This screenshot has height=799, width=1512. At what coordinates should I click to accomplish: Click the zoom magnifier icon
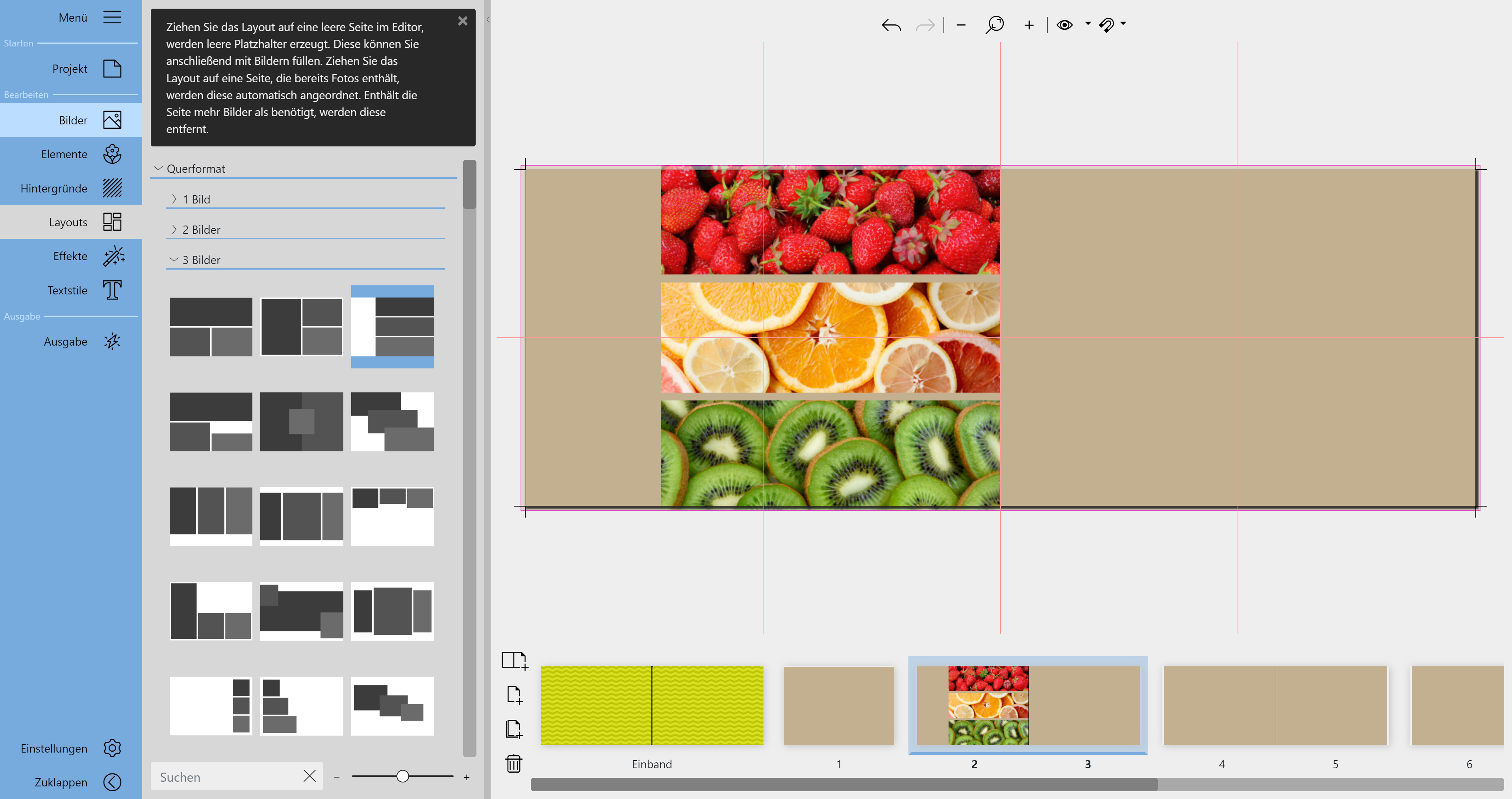point(994,25)
